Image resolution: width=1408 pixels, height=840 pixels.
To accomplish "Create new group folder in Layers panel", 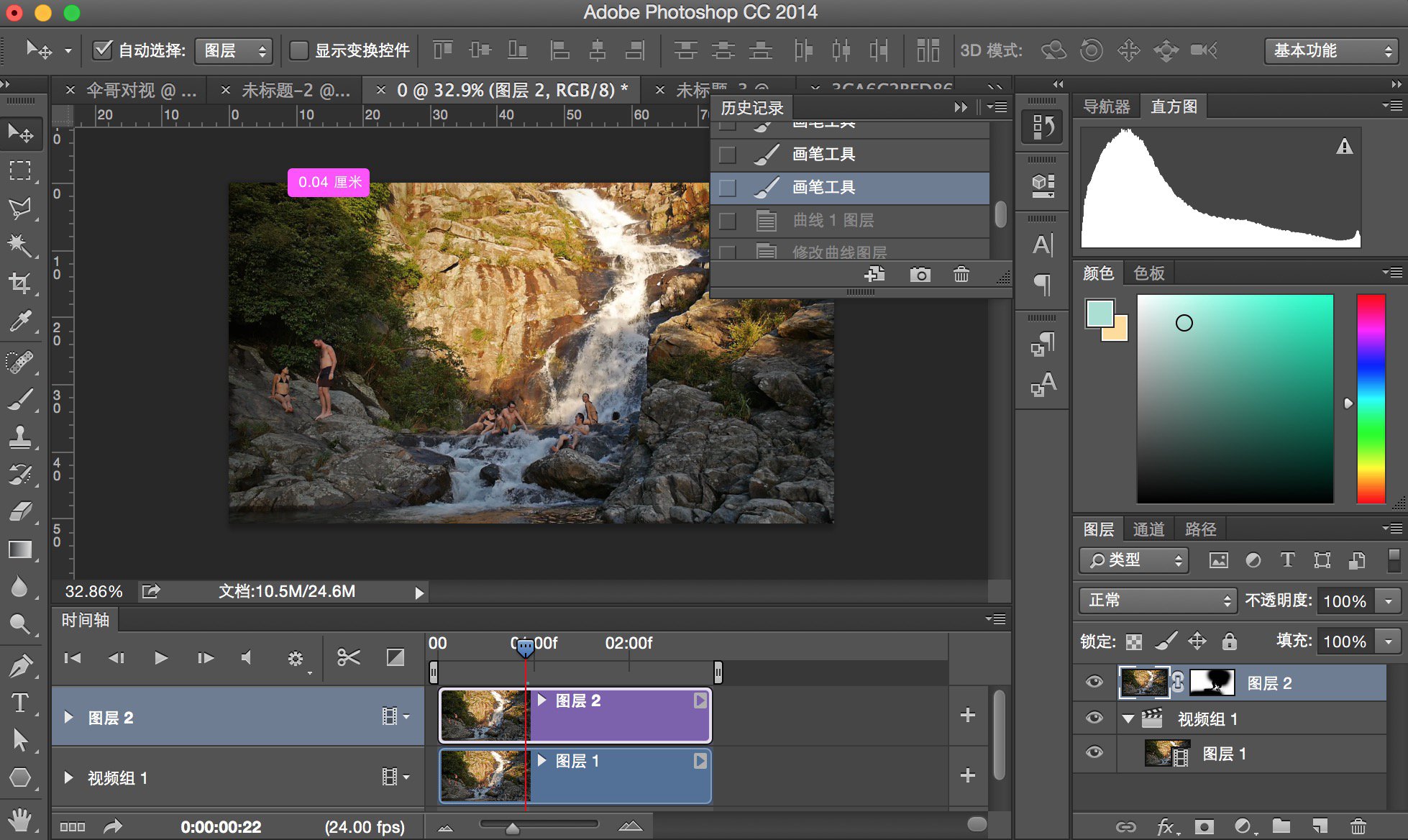I will pyautogui.click(x=1281, y=826).
